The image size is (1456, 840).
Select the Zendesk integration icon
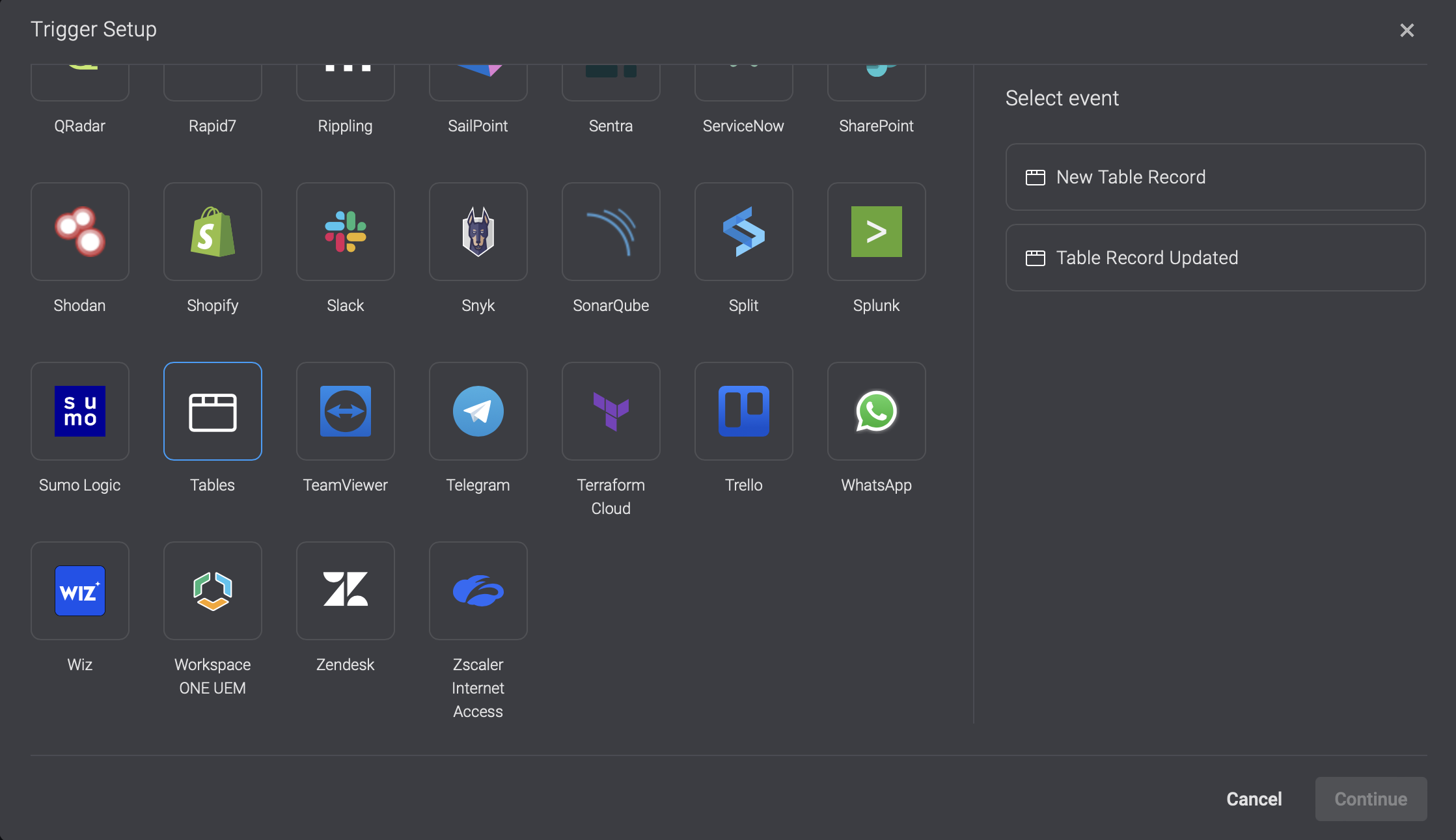coord(346,591)
